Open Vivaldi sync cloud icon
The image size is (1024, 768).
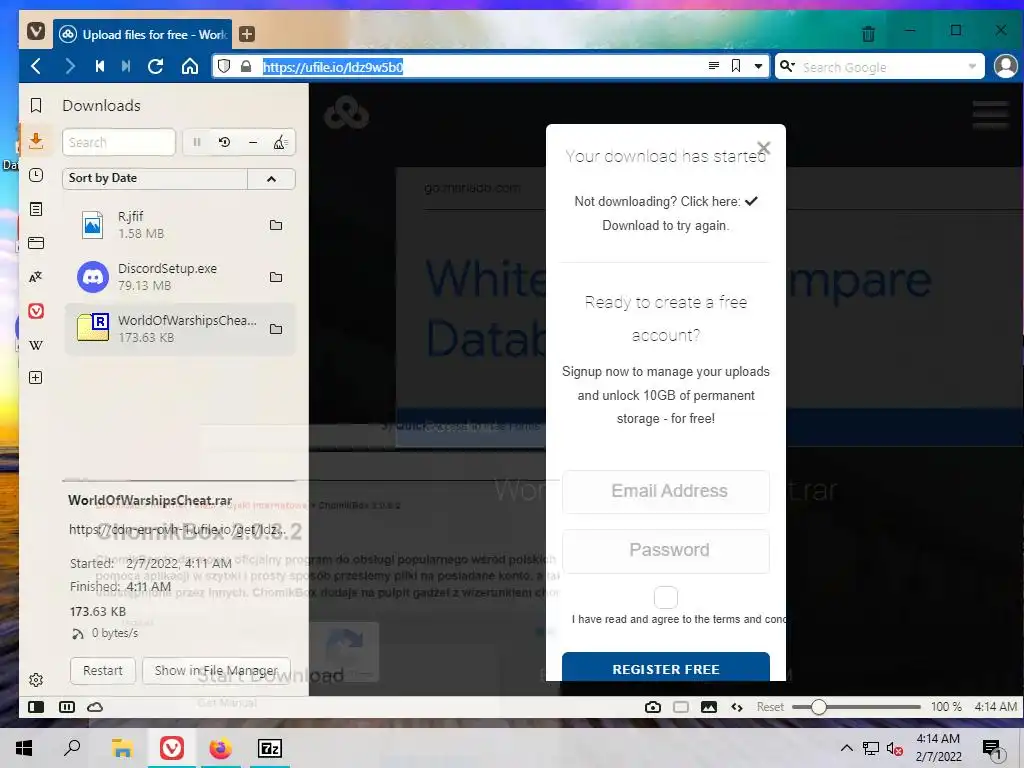pos(95,707)
